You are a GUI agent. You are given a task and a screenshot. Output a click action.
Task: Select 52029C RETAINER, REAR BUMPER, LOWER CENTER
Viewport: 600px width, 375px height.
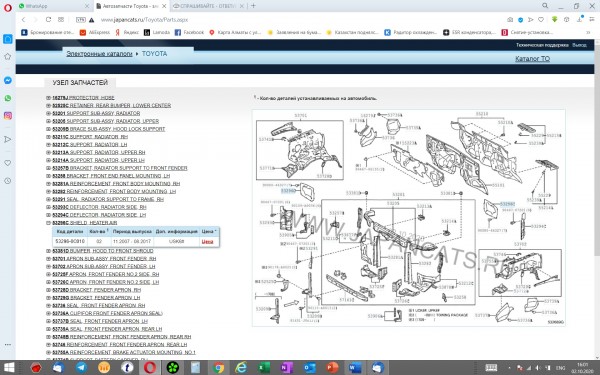tap(112, 105)
